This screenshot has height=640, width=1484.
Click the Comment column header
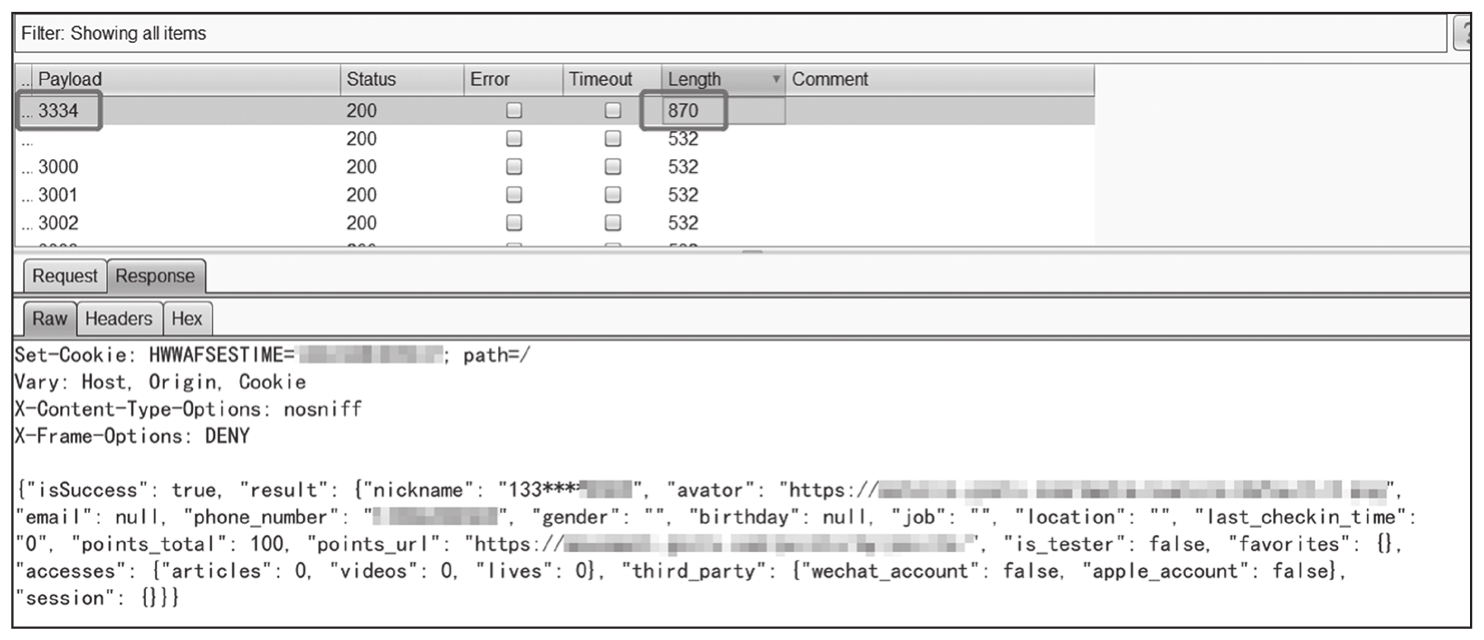(x=940, y=80)
